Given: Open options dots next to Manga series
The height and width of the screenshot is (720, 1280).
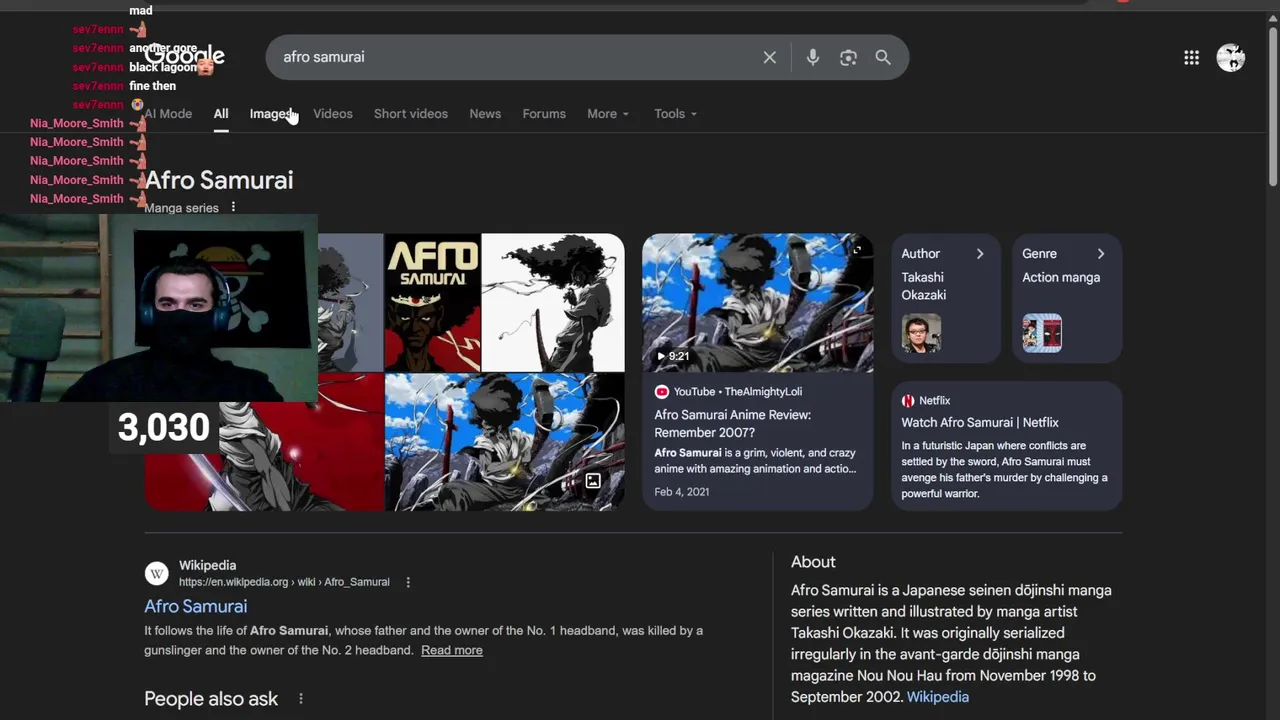Looking at the screenshot, I should tap(233, 208).
